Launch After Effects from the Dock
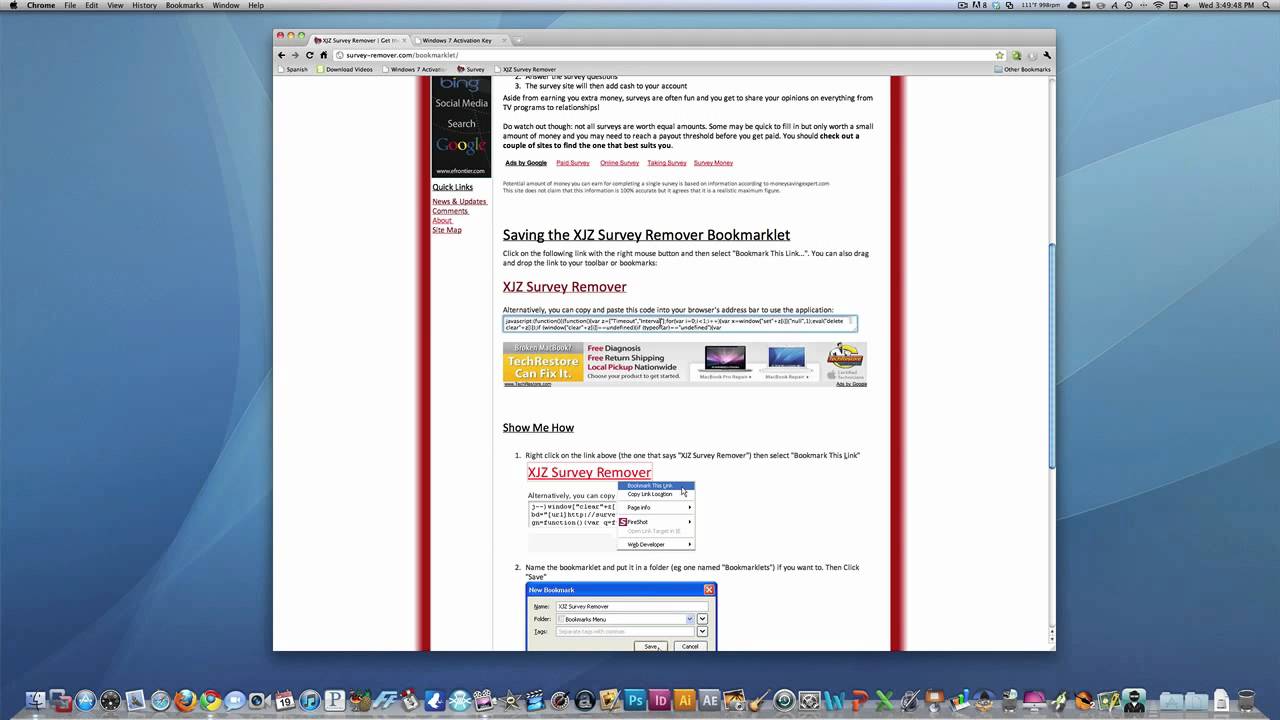The width and height of the screenshot is (1280, 720). pyautogui.click(x=709, y=701)
